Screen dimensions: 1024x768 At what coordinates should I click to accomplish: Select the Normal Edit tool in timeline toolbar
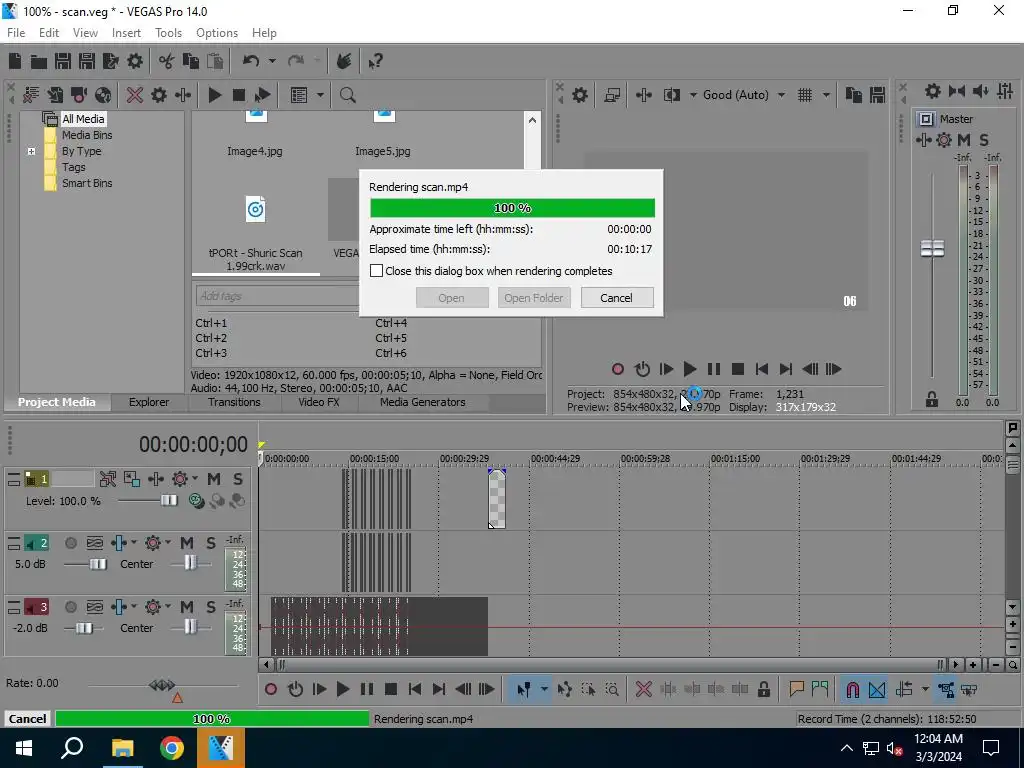(524, 689)
